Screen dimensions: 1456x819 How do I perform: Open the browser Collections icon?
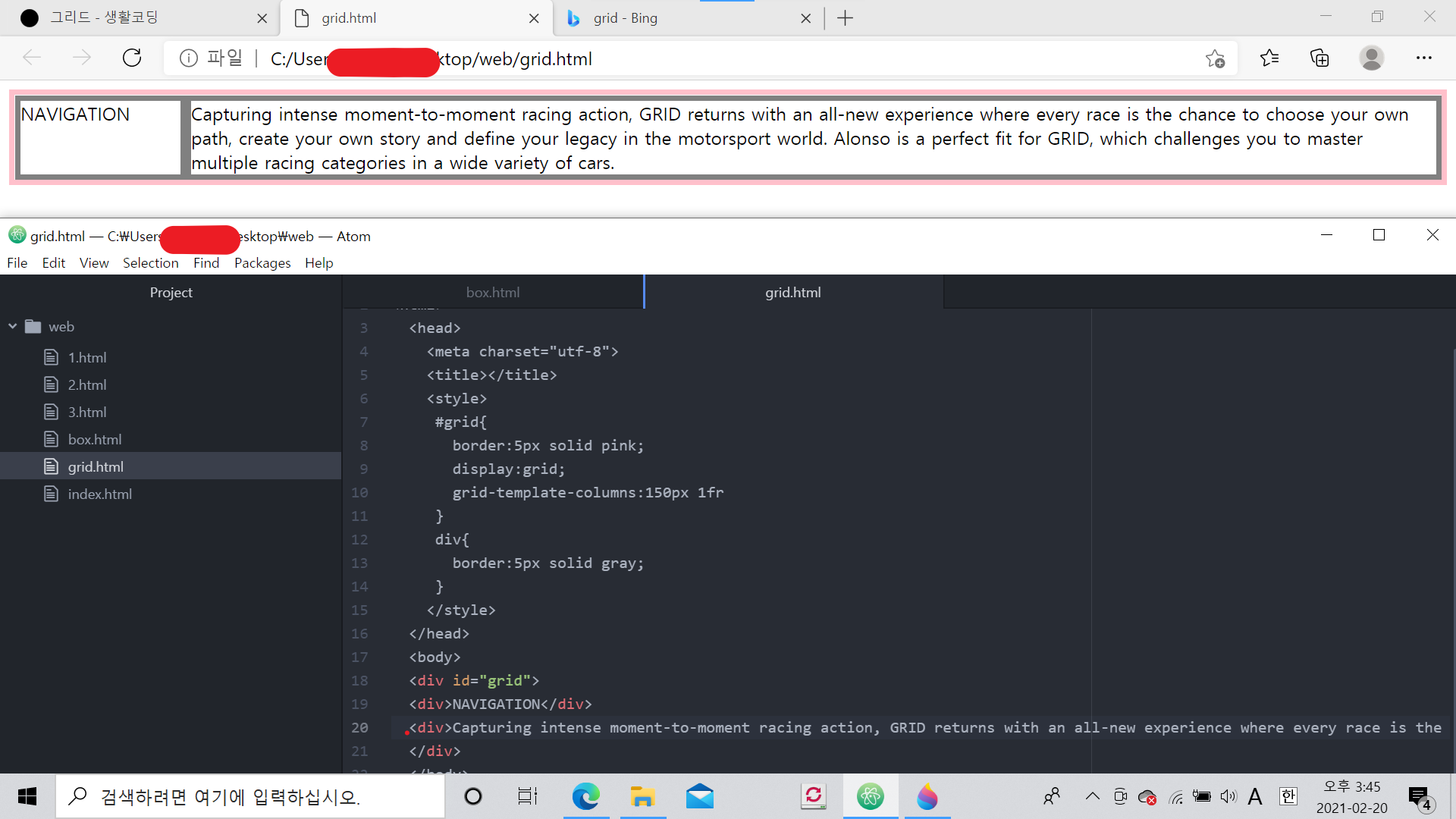(1319, 58)
